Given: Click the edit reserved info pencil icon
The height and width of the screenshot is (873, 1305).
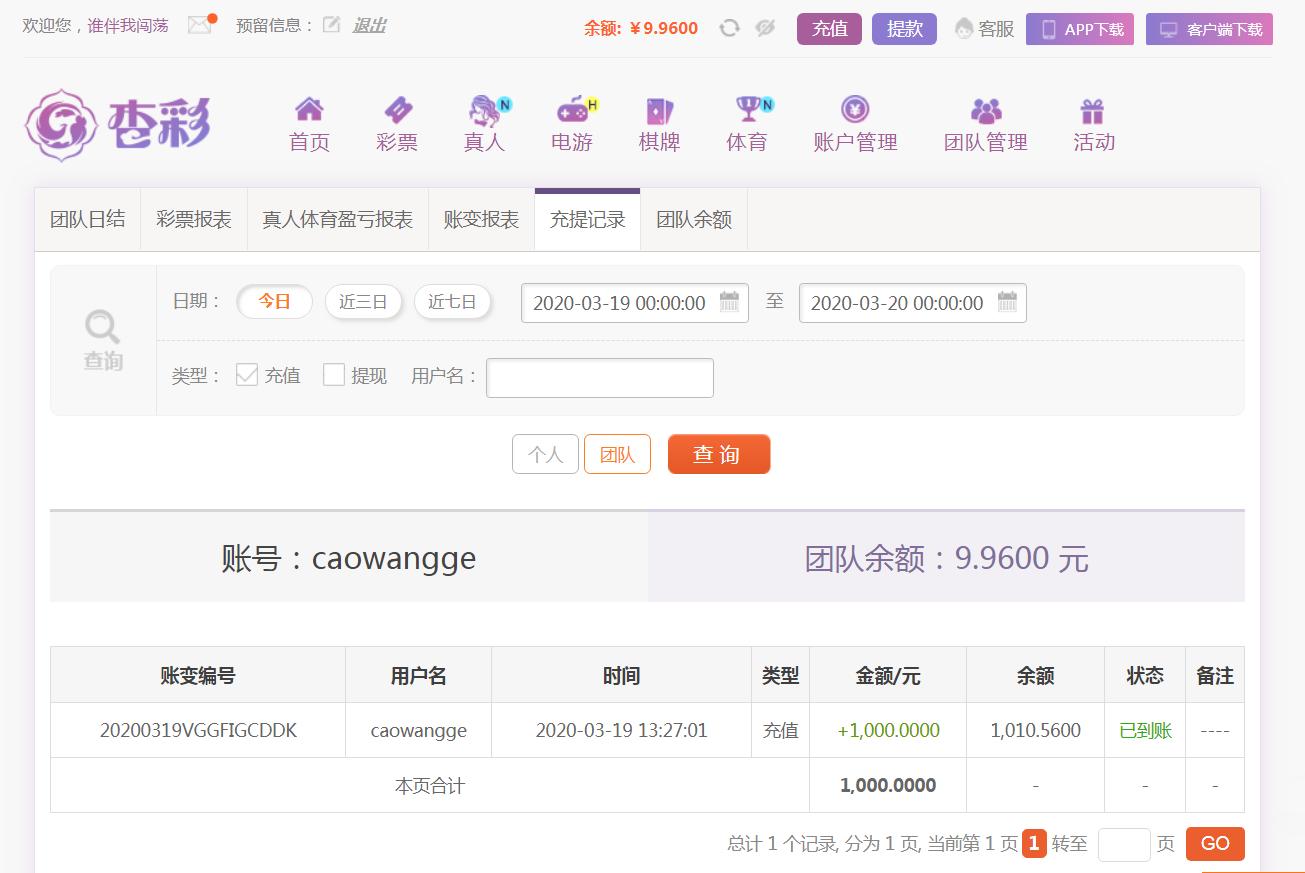Looking at the screenshot, I should click(x=331, y=25).
